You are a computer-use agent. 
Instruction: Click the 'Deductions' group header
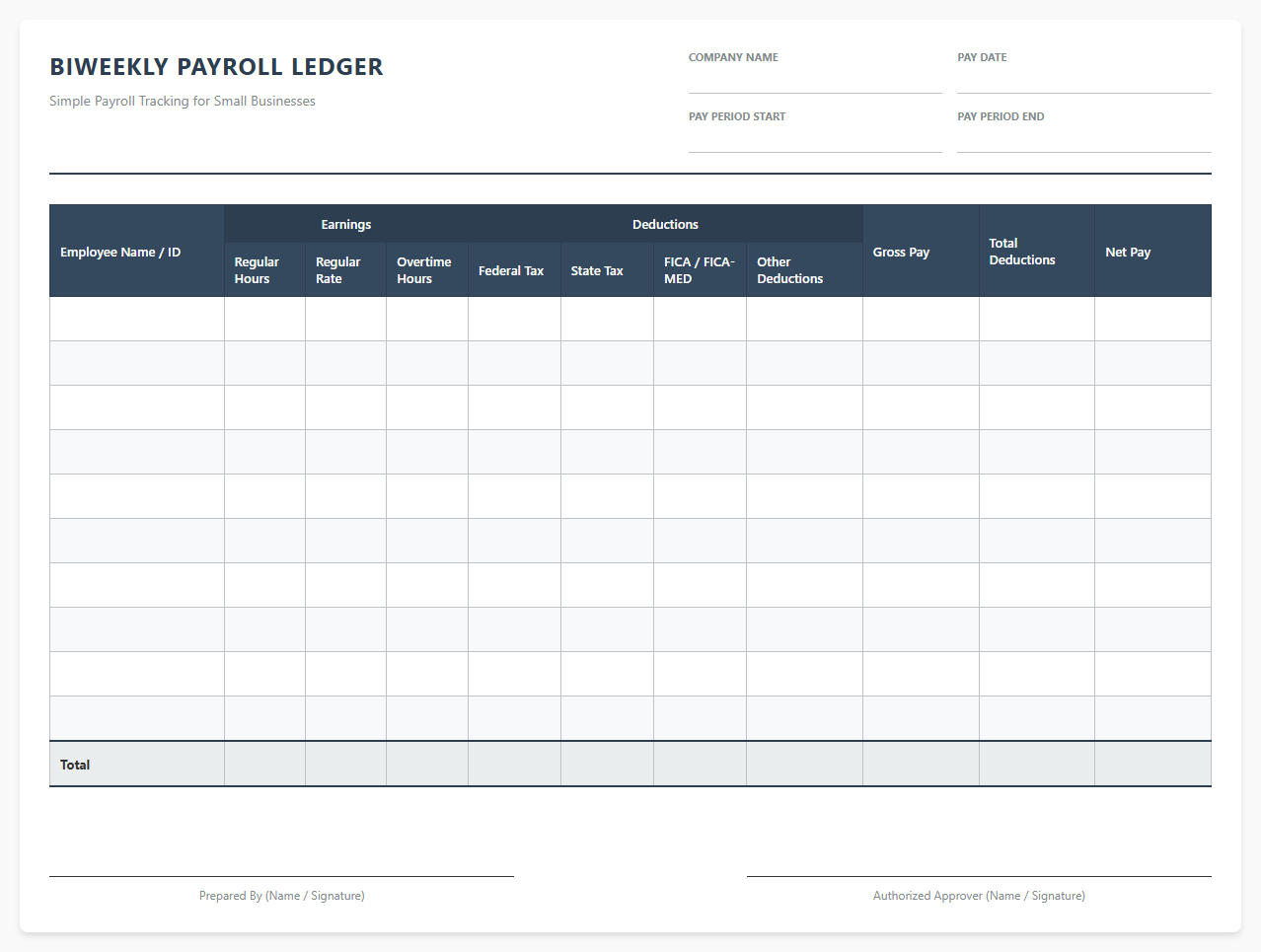pyautogui.click(x=665, y=224)
